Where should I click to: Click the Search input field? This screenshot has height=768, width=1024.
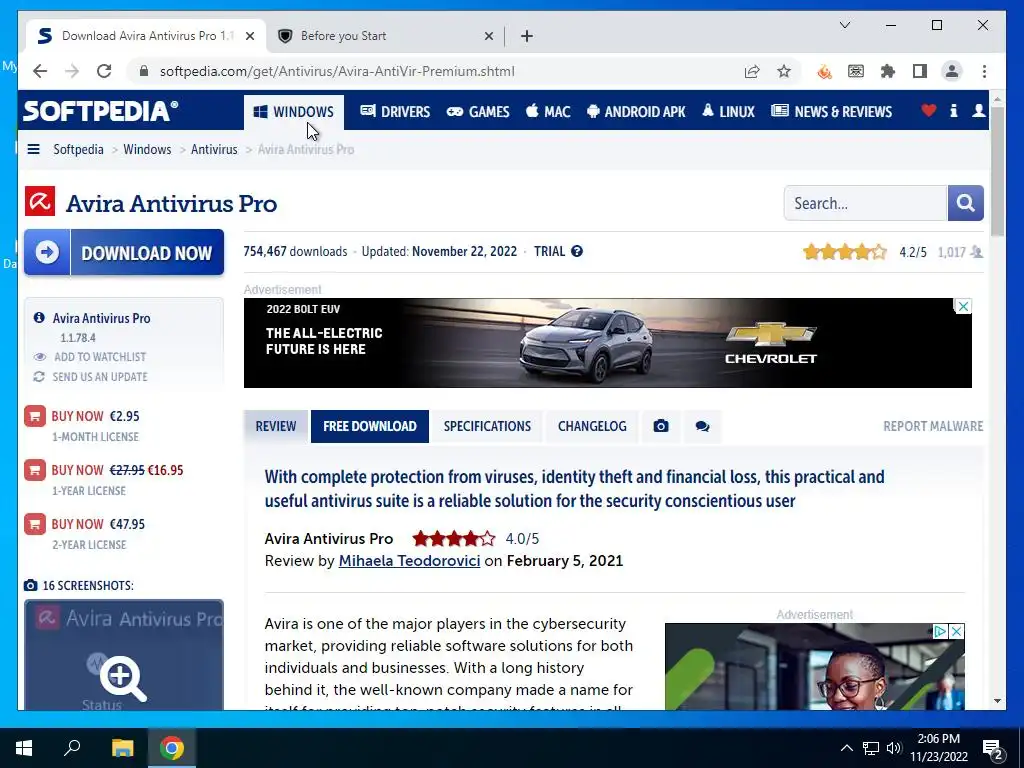pos(865,203)
